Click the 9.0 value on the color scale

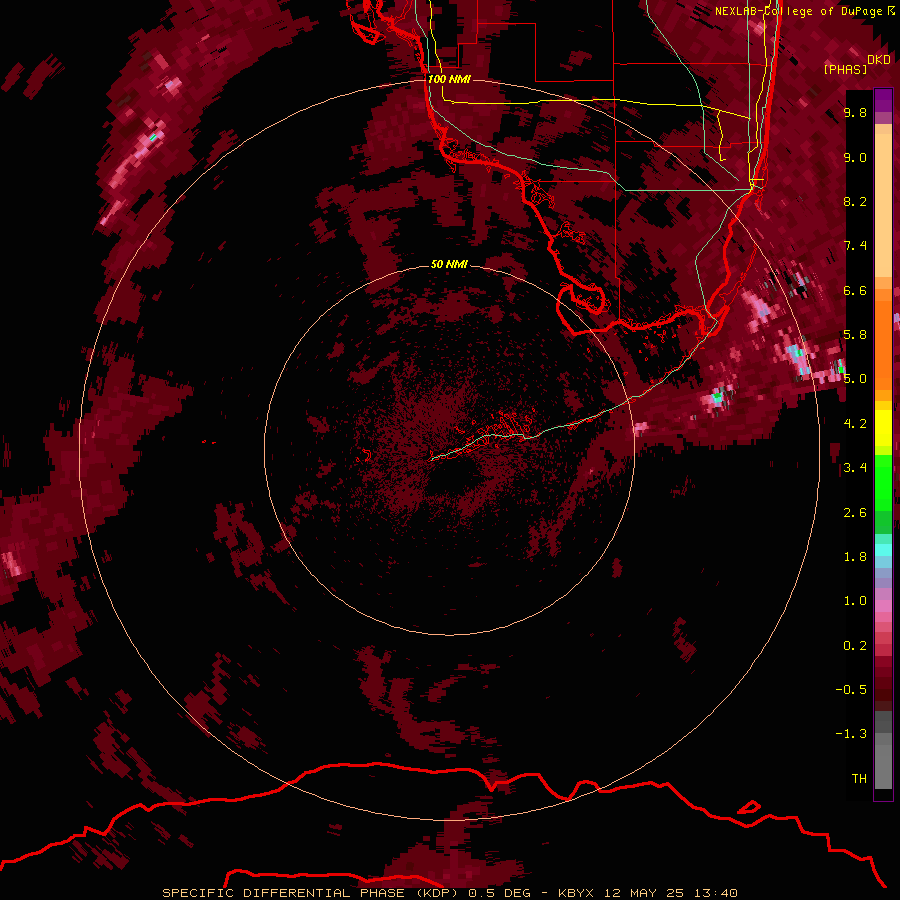point(855,157)
